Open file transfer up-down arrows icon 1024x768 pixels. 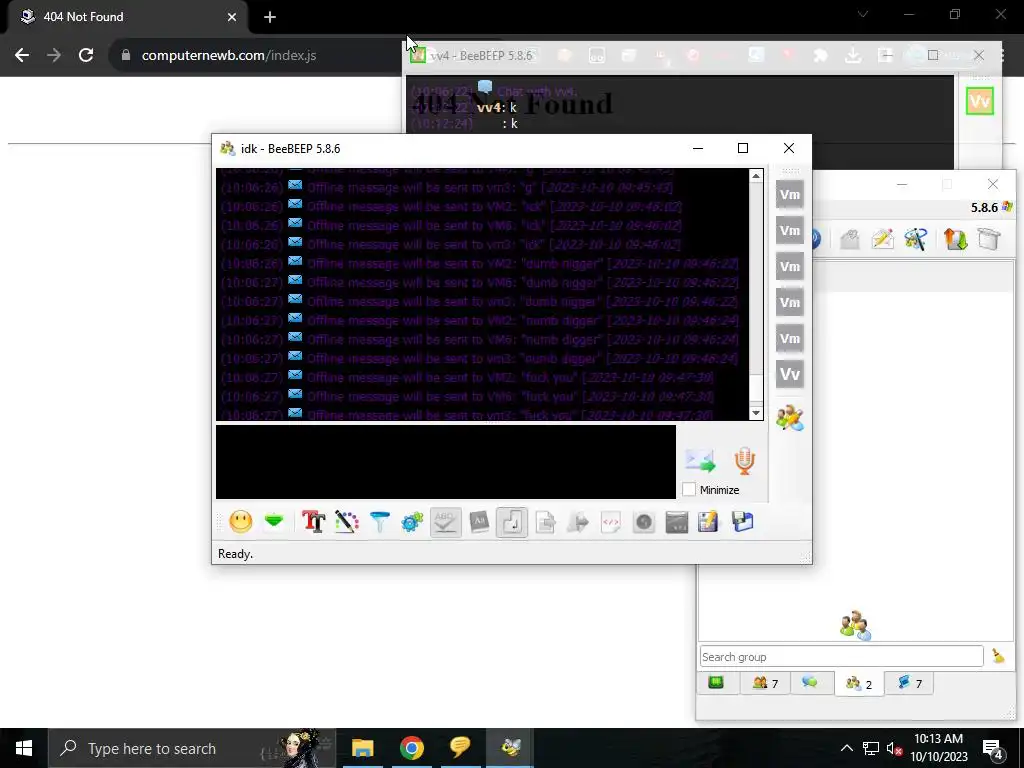point(955,239)
